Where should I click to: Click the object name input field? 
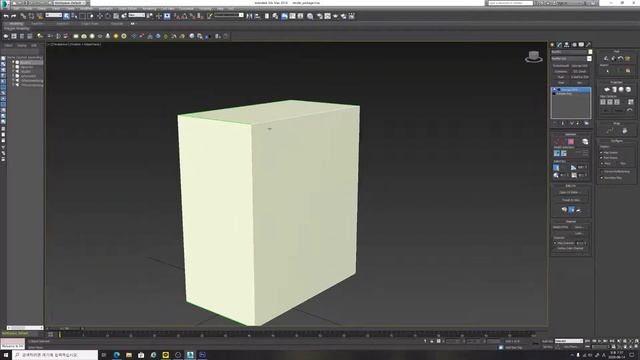569,52
